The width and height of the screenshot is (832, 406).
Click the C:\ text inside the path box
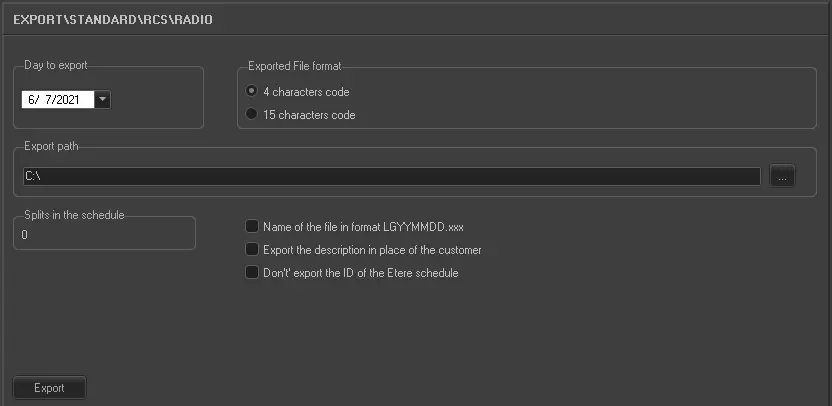[32, 176]
